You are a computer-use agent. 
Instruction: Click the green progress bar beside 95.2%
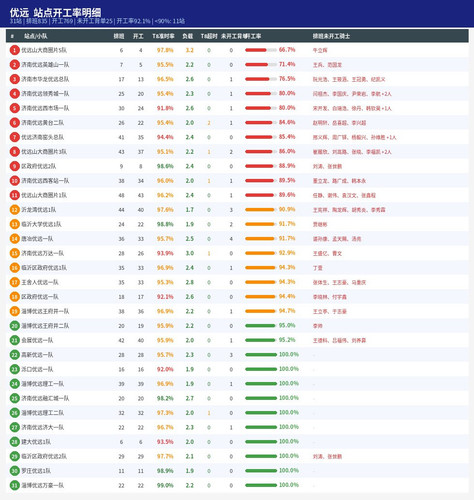point(261,340)
